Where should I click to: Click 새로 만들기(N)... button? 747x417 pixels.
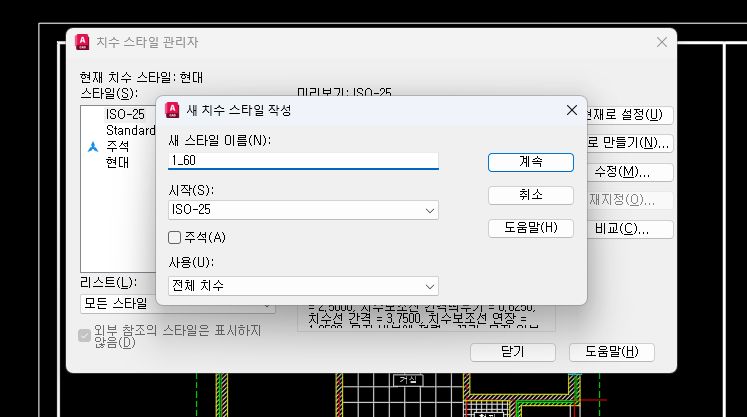point(629,143)
